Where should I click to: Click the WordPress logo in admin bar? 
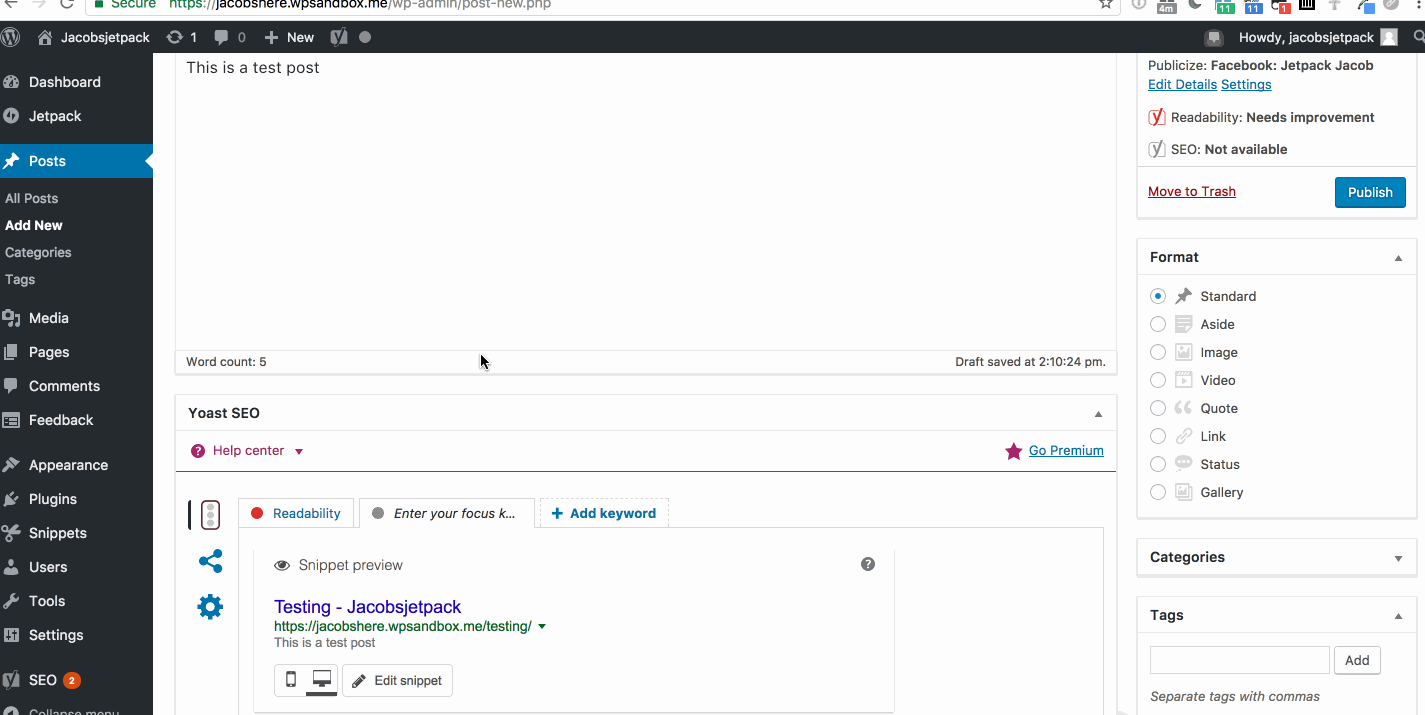[11, 38]
